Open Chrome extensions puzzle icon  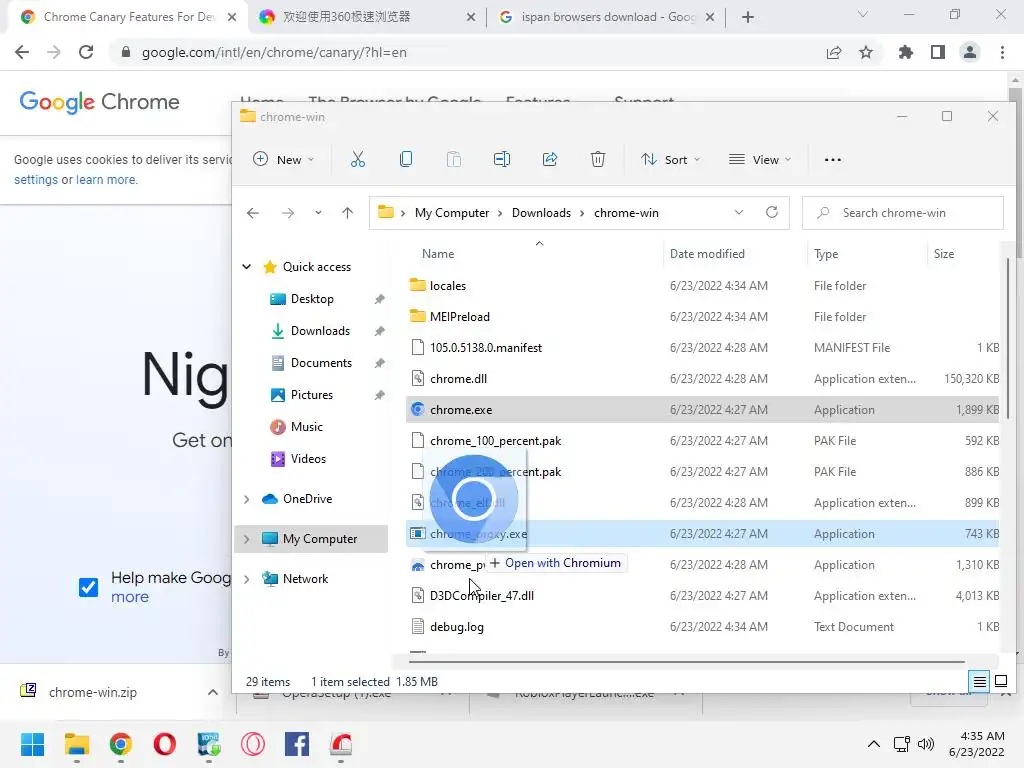[x=905, y=52]
